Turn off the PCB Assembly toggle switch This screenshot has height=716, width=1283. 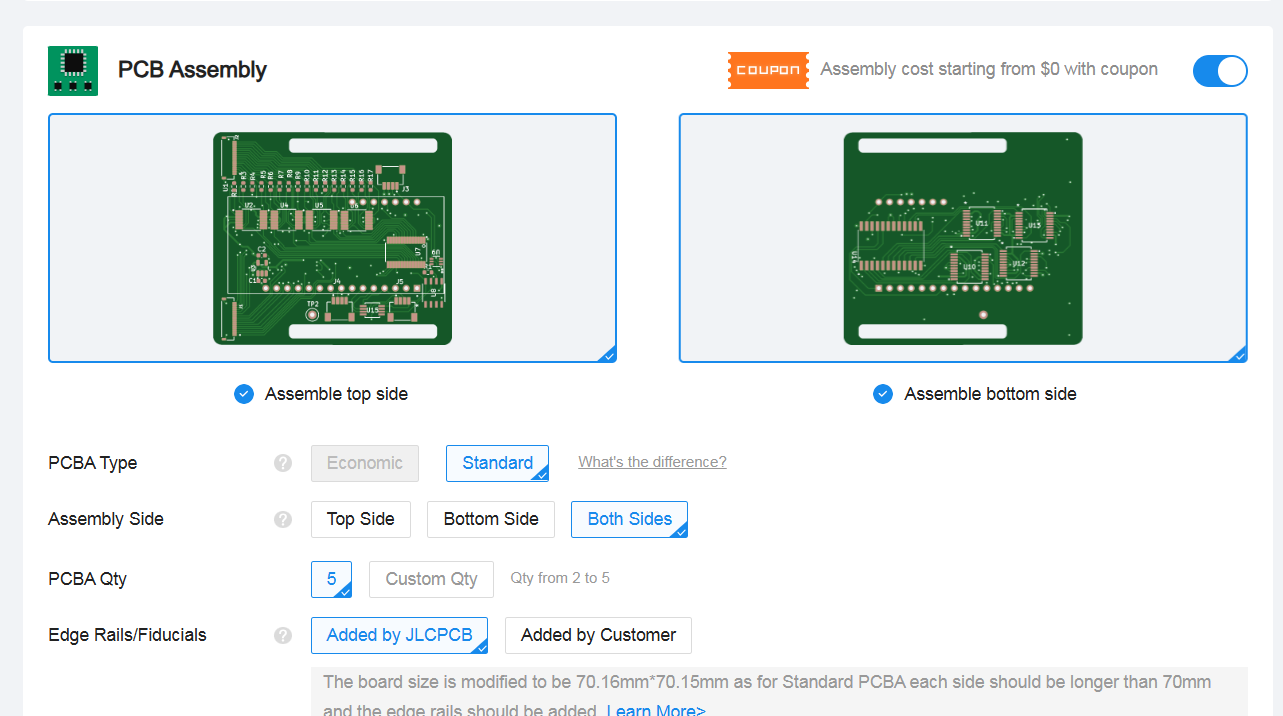tap(1219, 70)
